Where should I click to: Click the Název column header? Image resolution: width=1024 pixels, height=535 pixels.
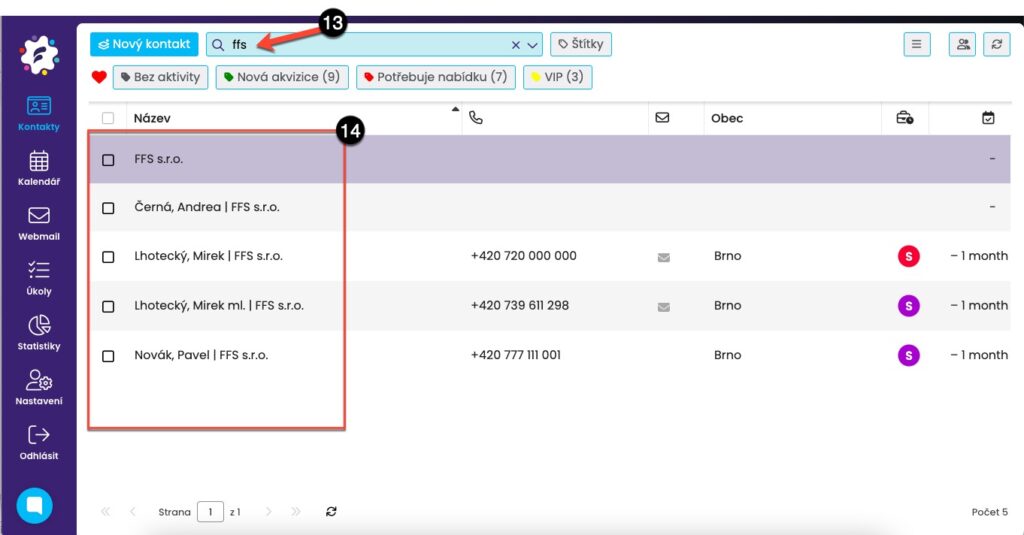[152, 118]
